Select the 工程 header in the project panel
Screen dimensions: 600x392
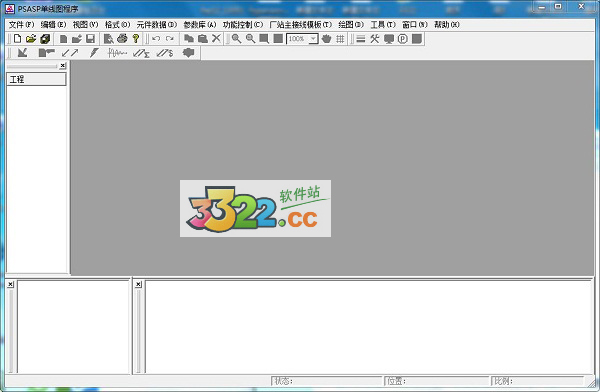coord(36,79)
